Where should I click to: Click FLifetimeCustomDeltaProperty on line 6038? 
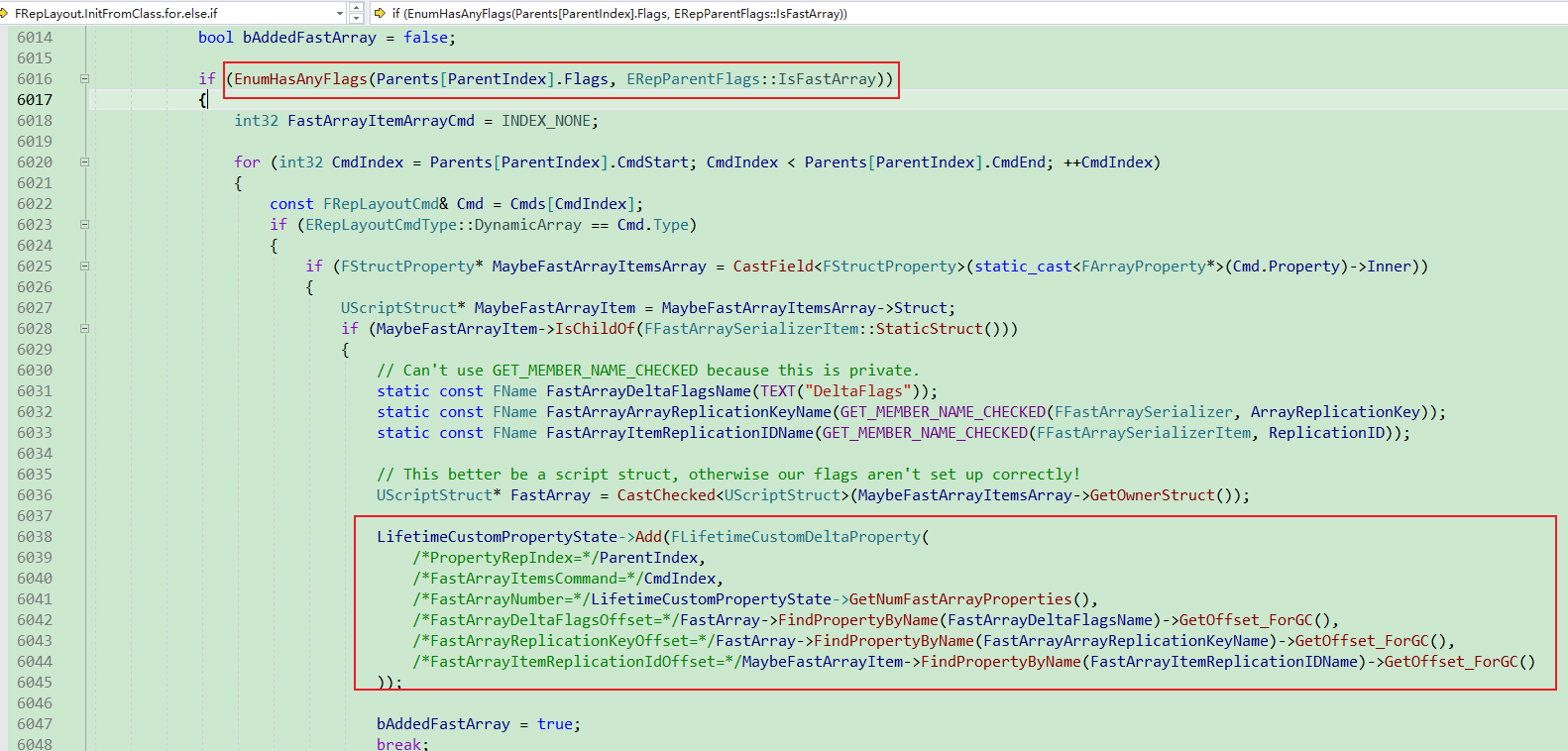796,537
